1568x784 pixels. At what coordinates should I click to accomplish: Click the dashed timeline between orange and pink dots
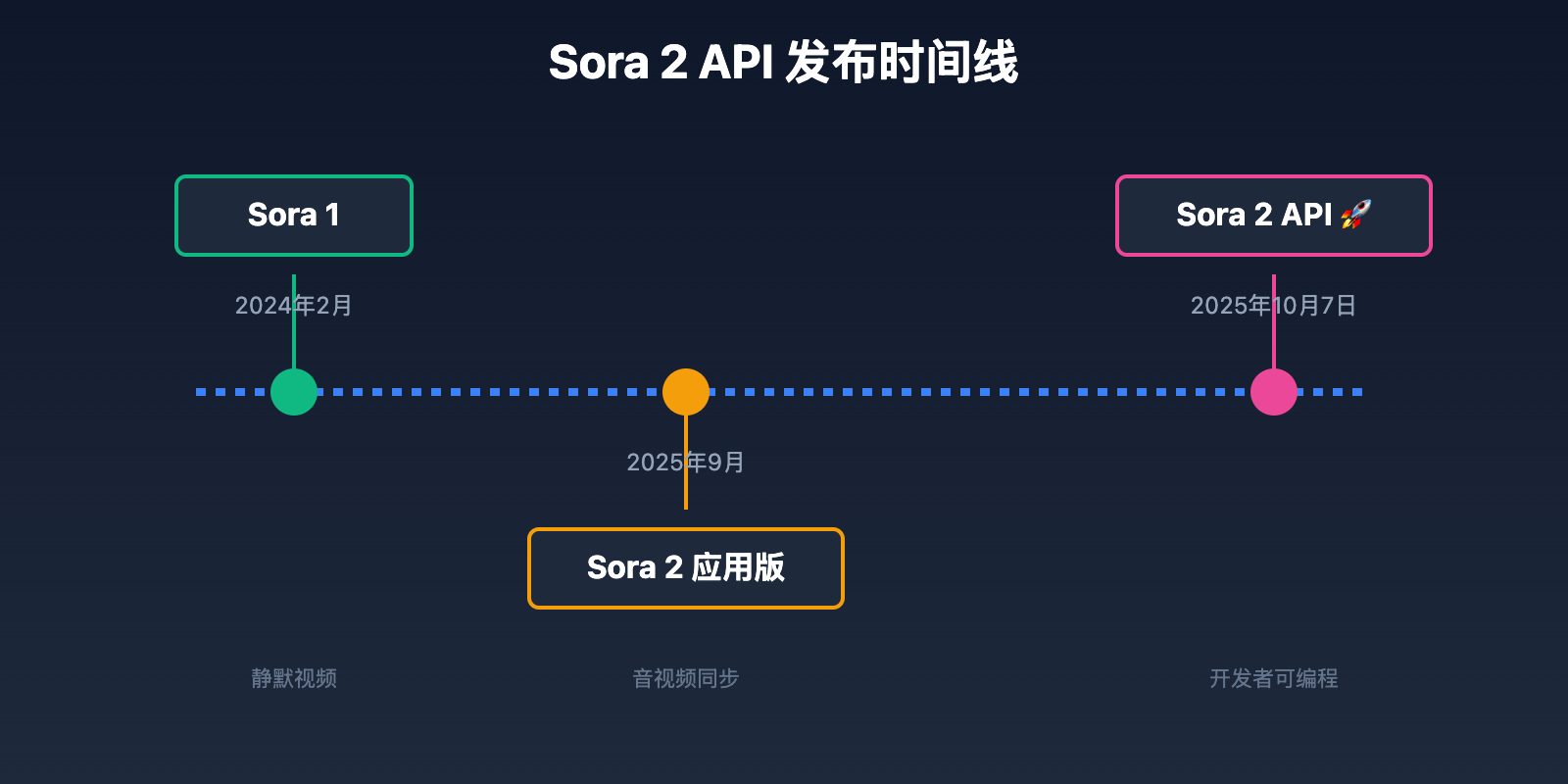(980, 392)
